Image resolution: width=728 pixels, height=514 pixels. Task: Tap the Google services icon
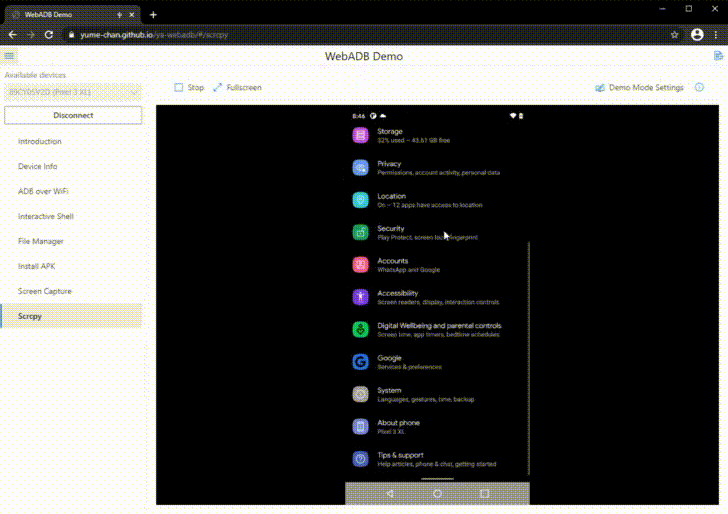click(360, 362)
